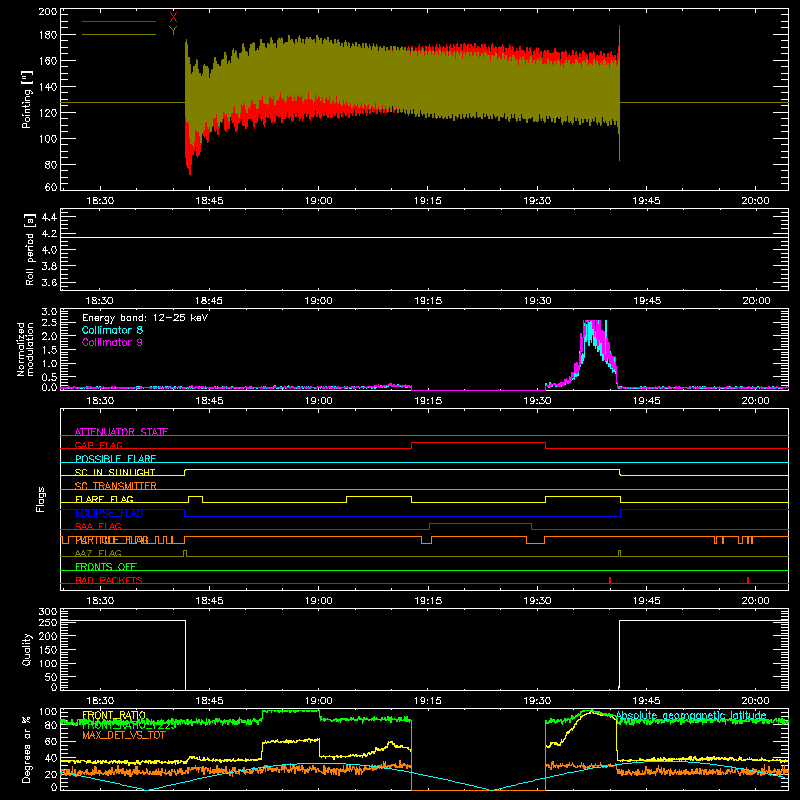Click 18:45 time label under Pointing plot
Screen dimensions: 800x800
tap(209, 201)
